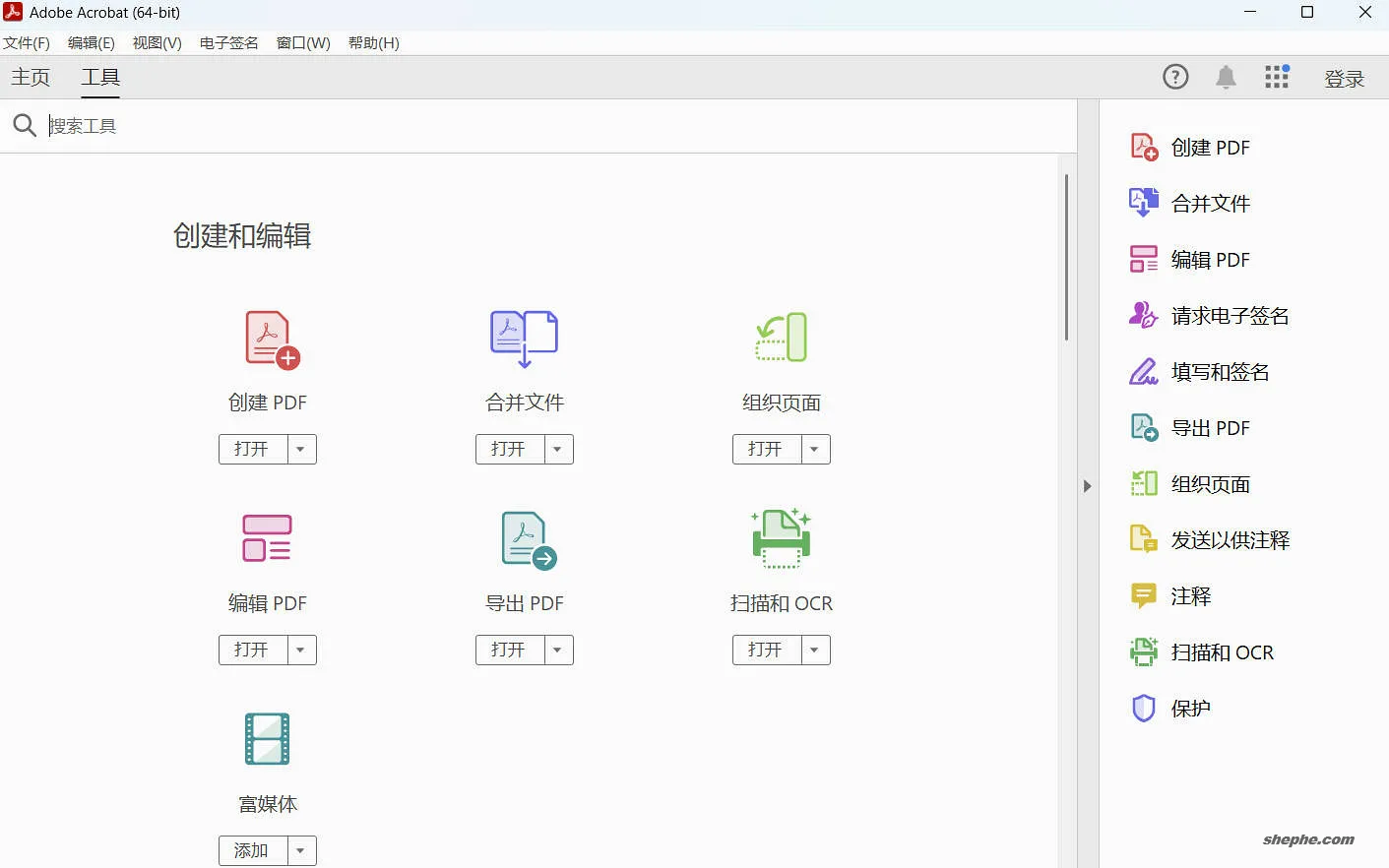Click 添加 button under 富媒体
The image size is (1389, 868).
253,850
